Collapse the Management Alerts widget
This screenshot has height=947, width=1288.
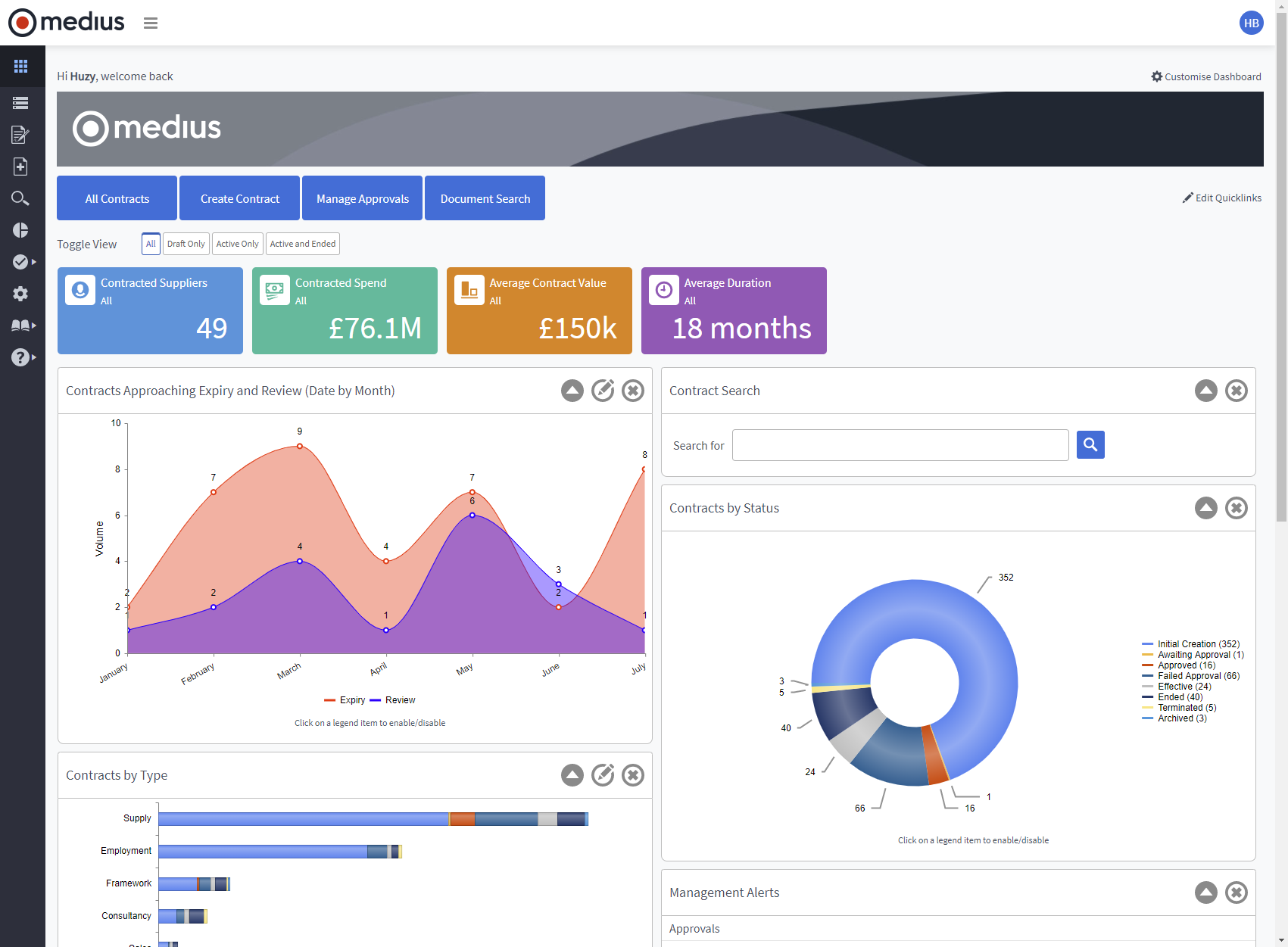pyautogui.click(x=1206, y=892)
